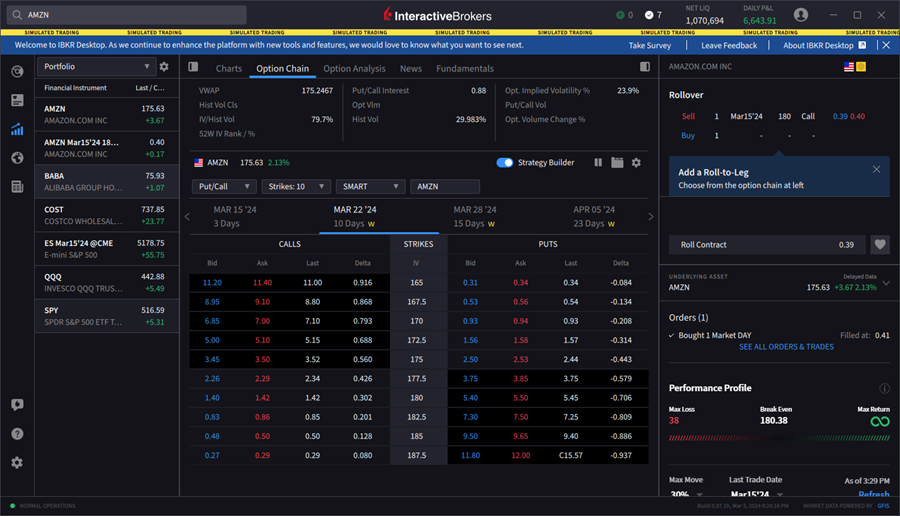Select QQQ in the portfolio list
This screenshot has width=900, height=516.
(107, 282)
